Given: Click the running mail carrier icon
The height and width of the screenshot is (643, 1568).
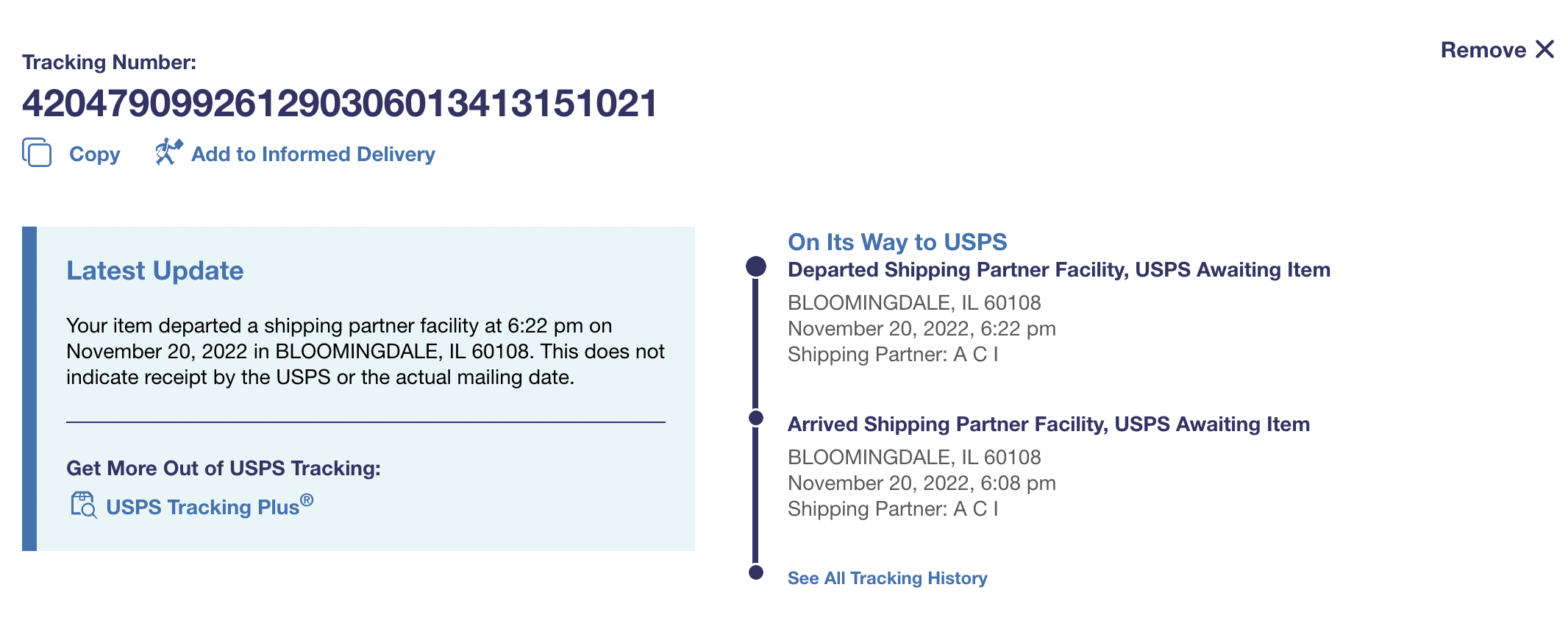Looking at the screenshot, I should pos(168,152).
